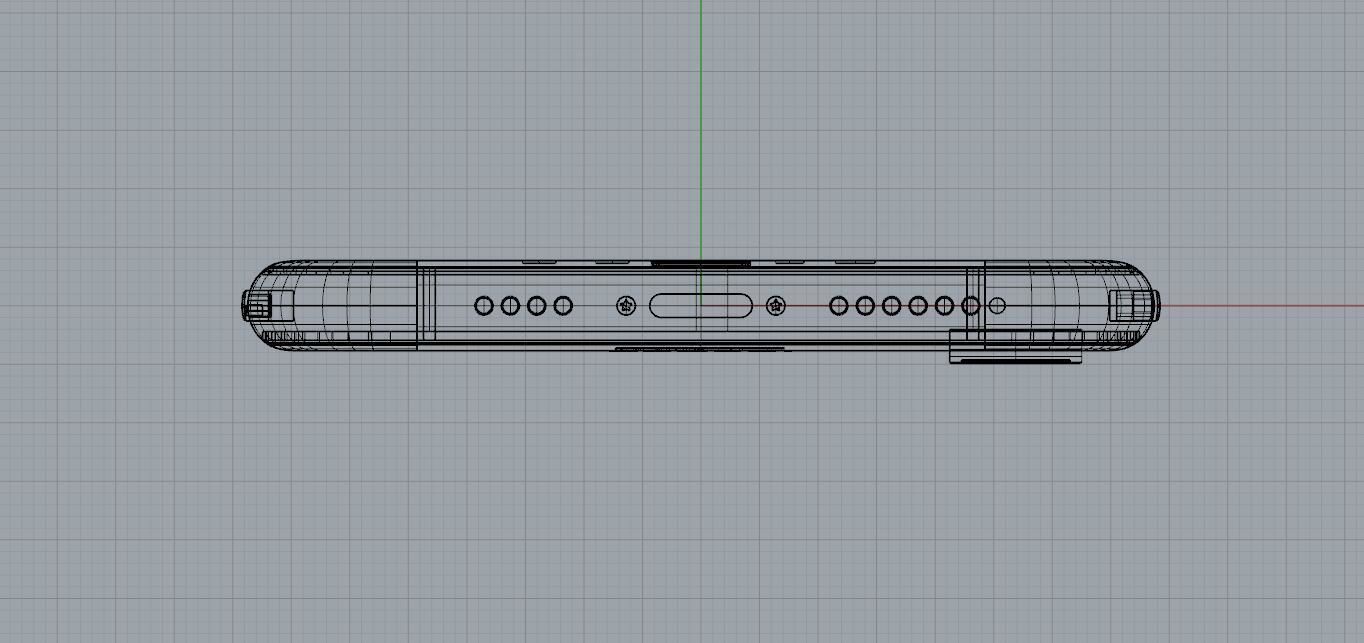Click the right pentalobe screw
The image size is (1364, 643).
coord(776,306)
